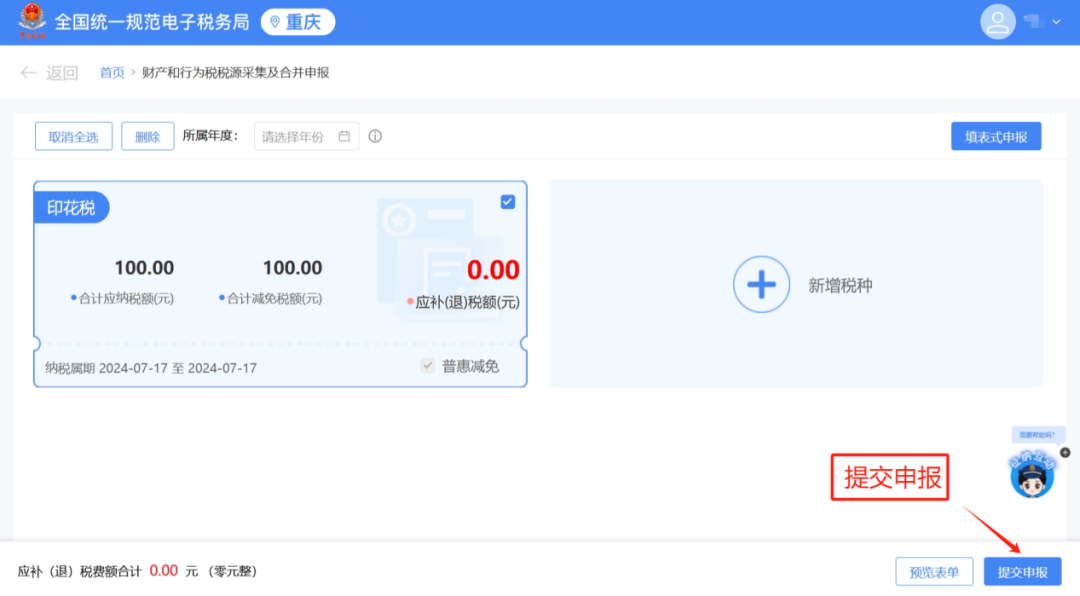Toggle the 普惠减免 checkbox
The height and width of the screenshot is (596, 1080).
coord(428,365)
